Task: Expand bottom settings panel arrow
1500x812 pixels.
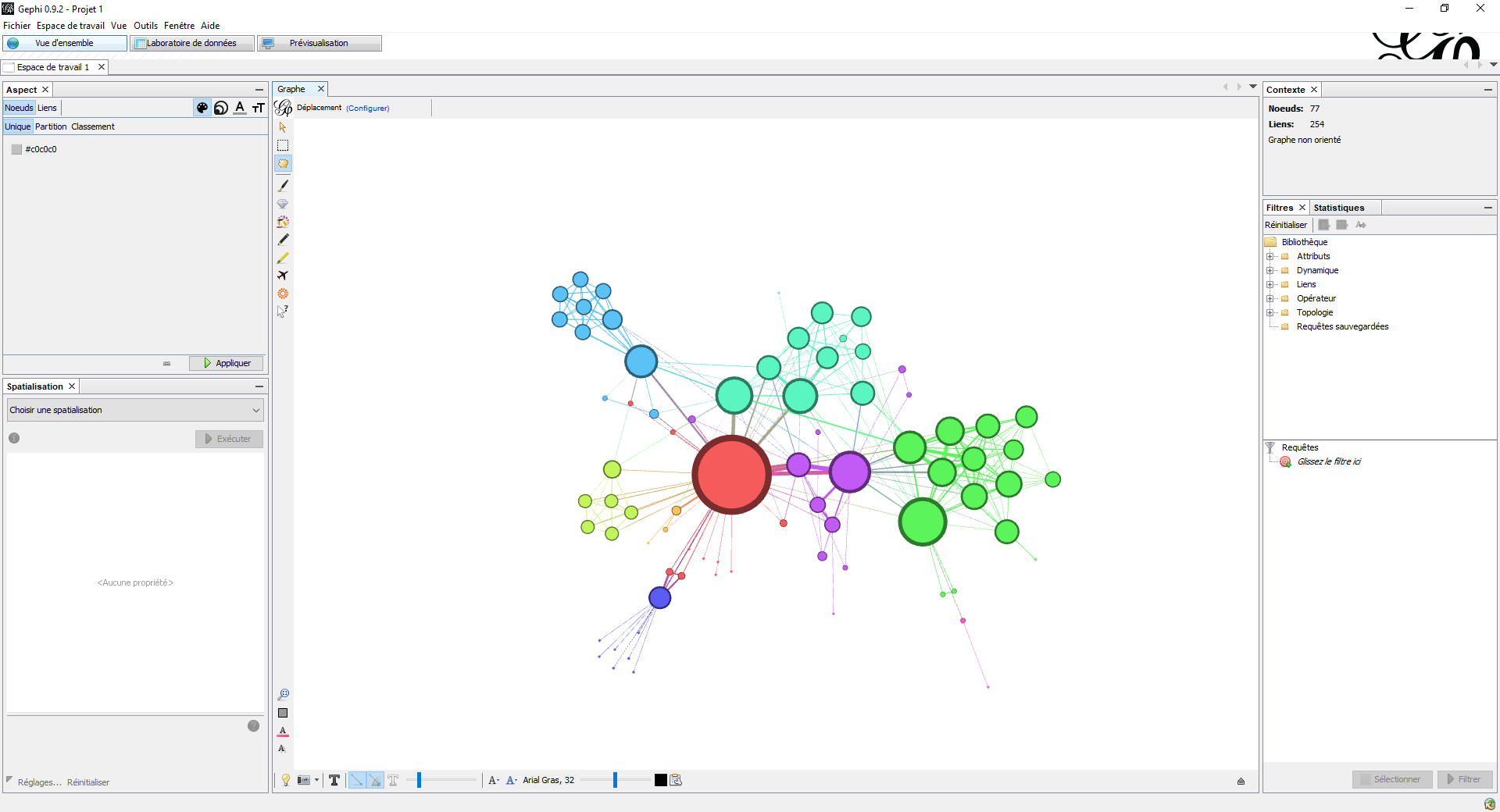Action: [x=1241, y=781]
